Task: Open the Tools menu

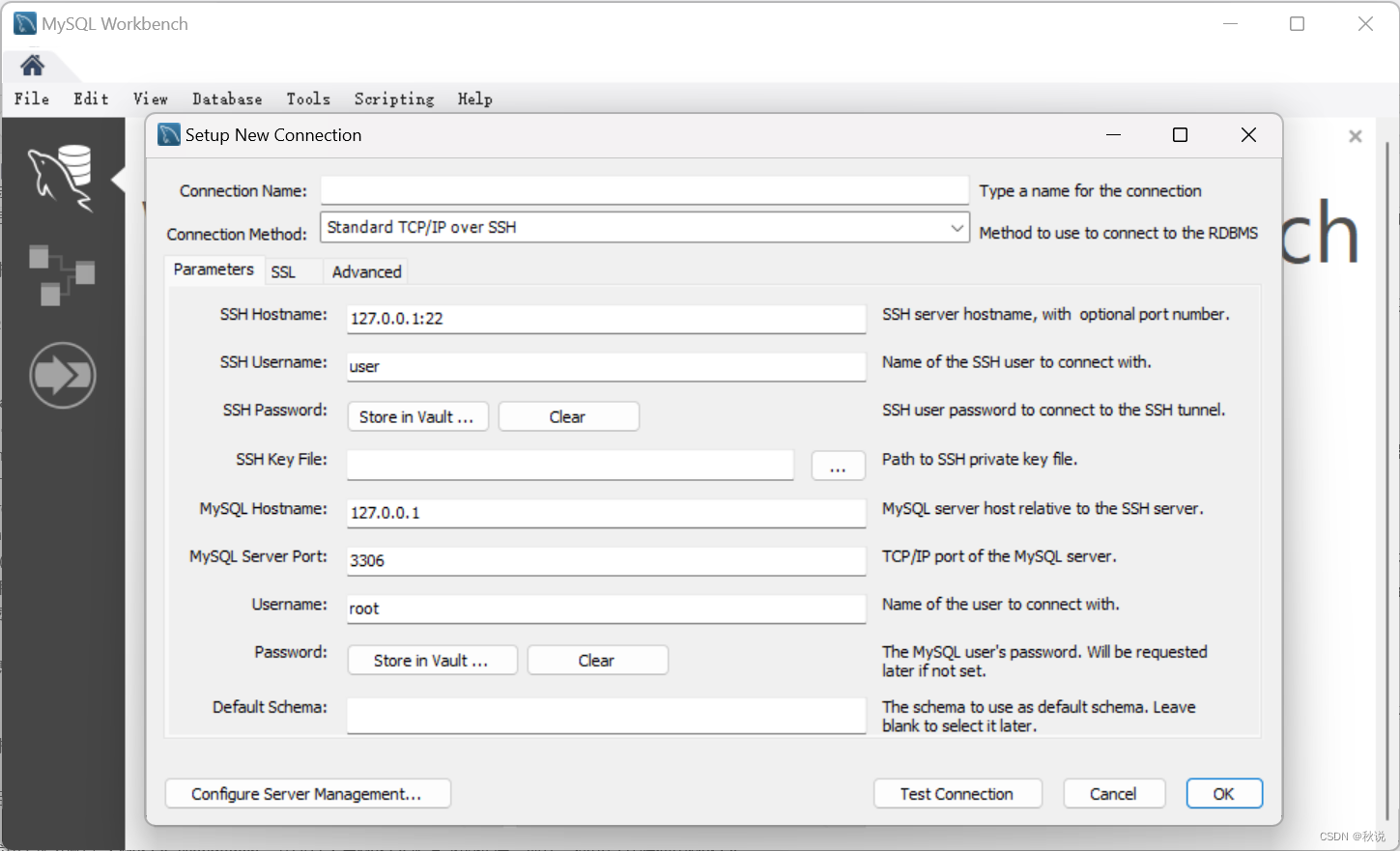Action: click(x=308, y=99)
